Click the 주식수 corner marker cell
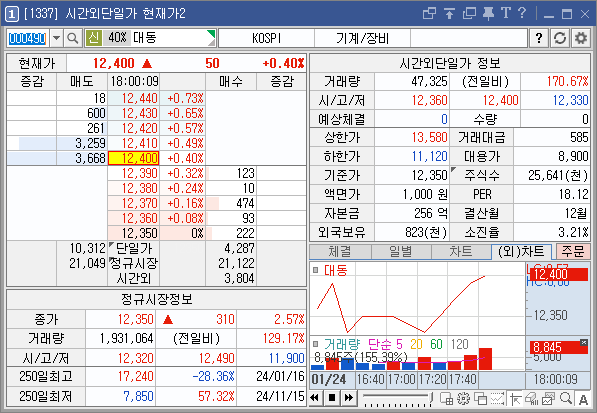The height and width of the screenshot is (413, 597). [x=453, y=169]
